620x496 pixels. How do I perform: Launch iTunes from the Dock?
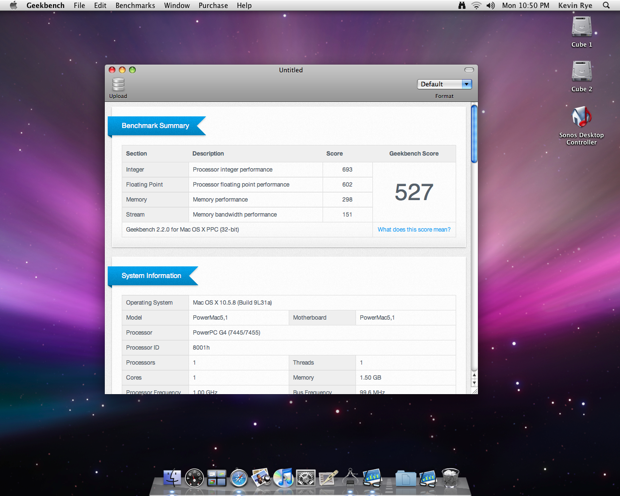coord(283,477)
